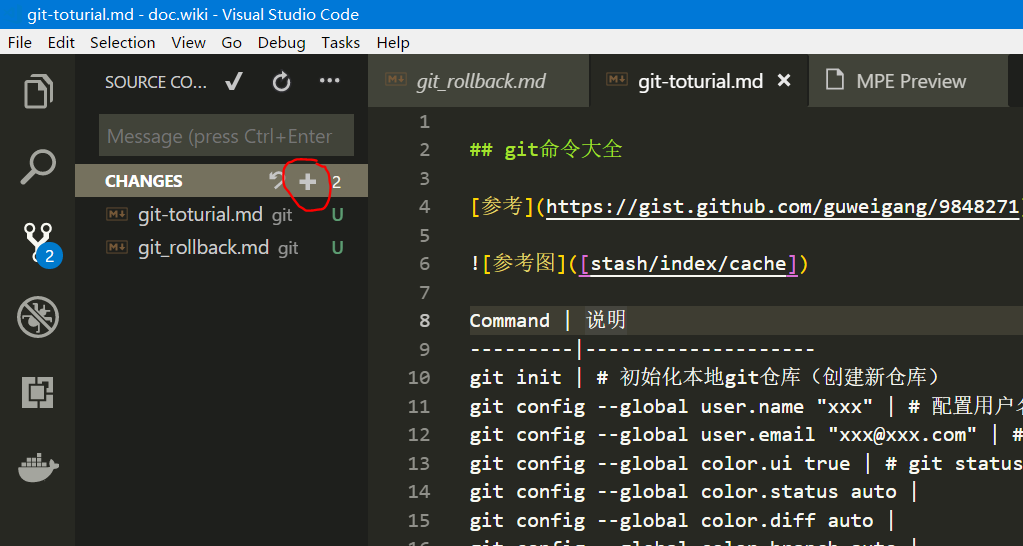Open the Go menu
Viewport: 1023px width, 546px height.
click(232, 42)
